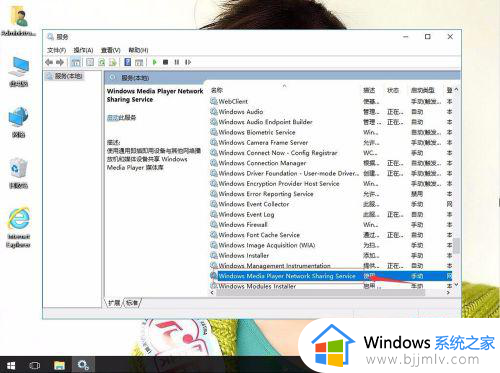Image resolution: width=500 pixels, height=373 pixels.
Task: Open File Explorer from the taskbar
Action: click(x=59, y=365)
